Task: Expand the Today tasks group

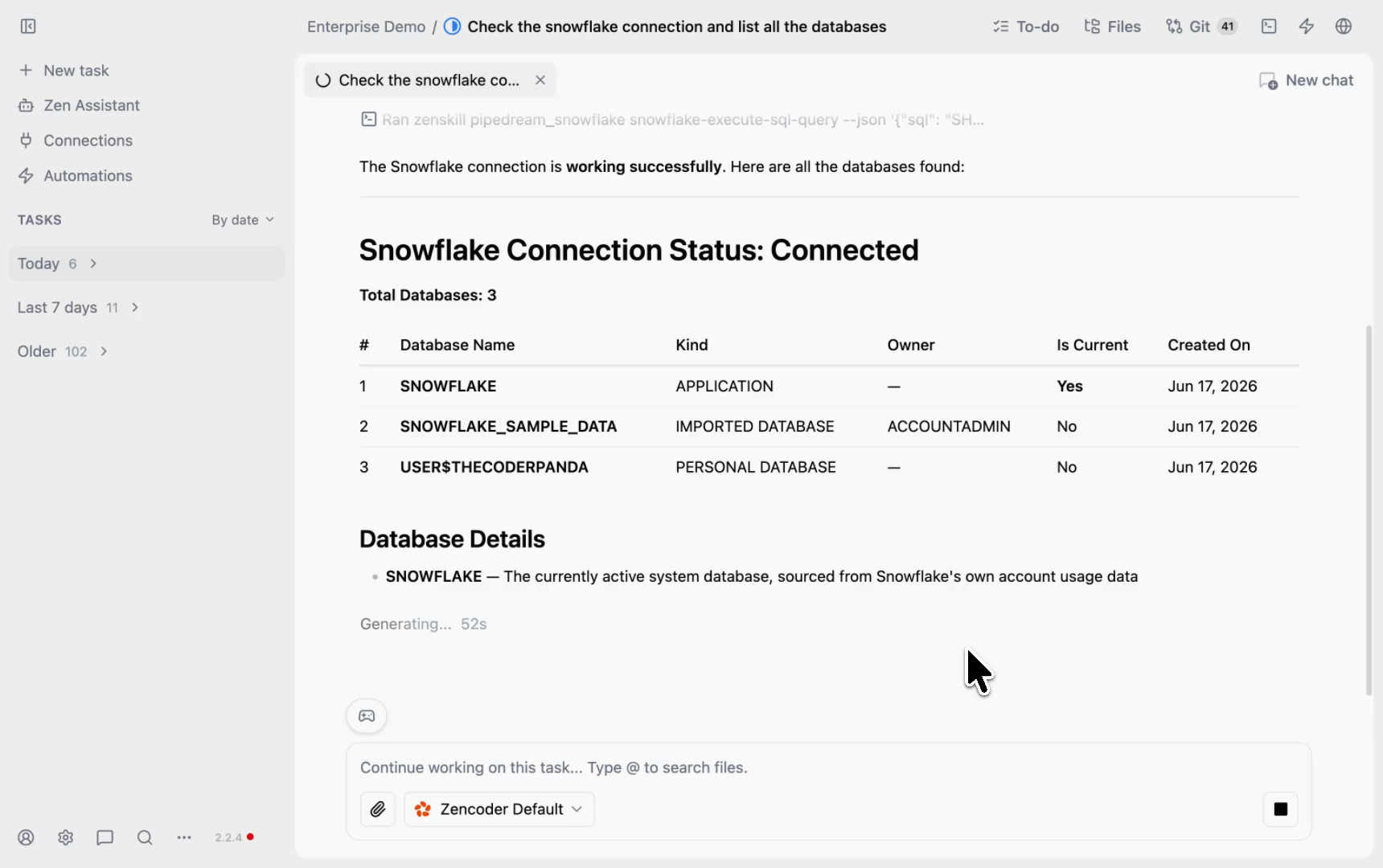Action: 146,264
